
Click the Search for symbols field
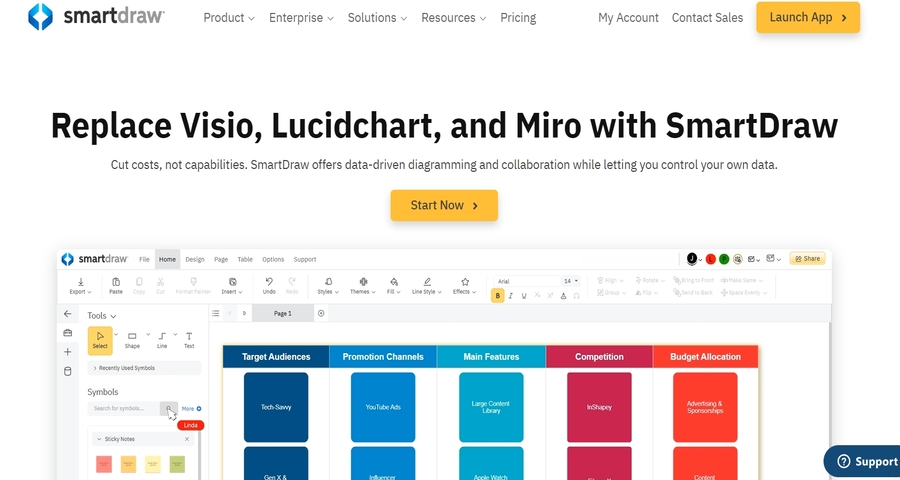pos(123,408)
